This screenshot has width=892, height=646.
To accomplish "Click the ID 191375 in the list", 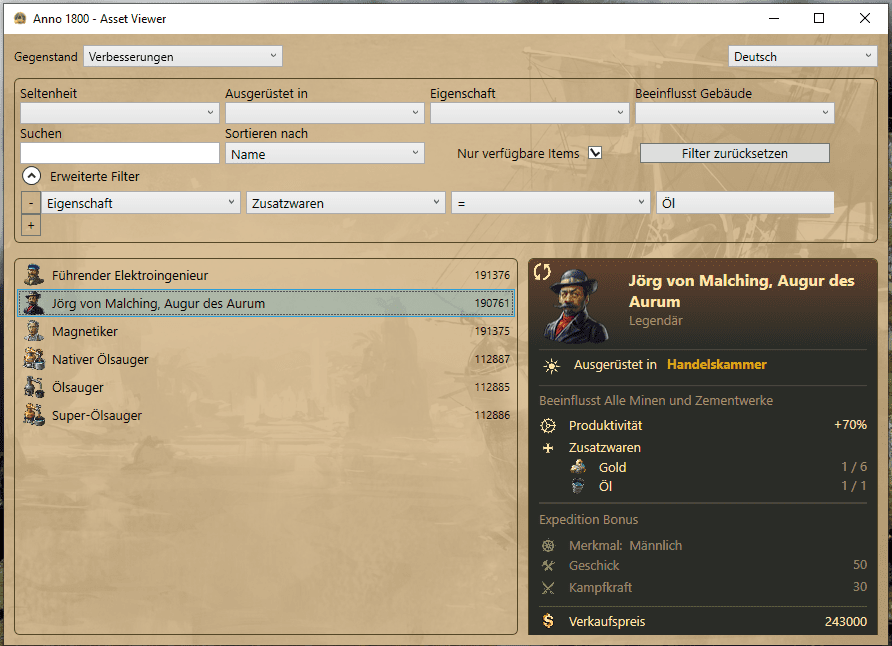I will click(492, 331).
